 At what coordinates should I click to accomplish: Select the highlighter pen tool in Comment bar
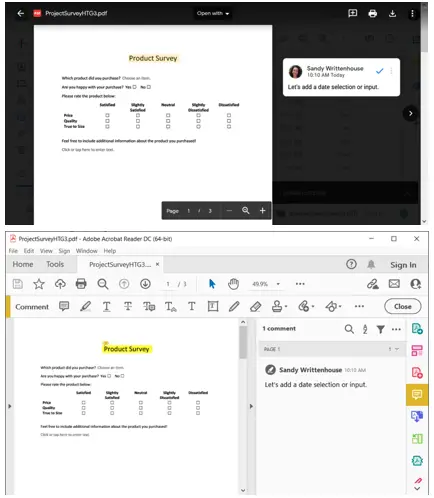click(x=85, y=306)
